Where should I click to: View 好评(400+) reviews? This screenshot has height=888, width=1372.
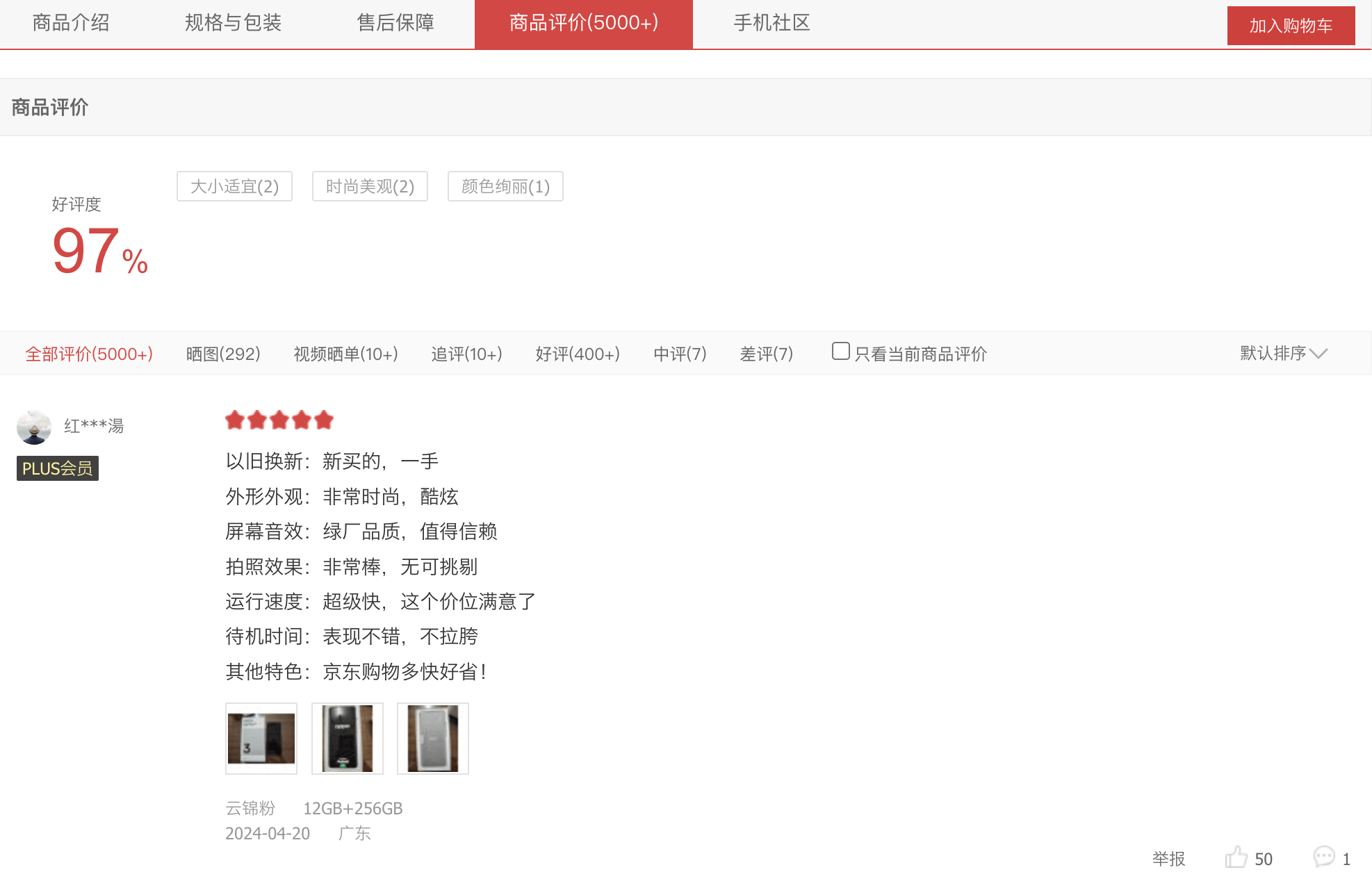(578, 353)
